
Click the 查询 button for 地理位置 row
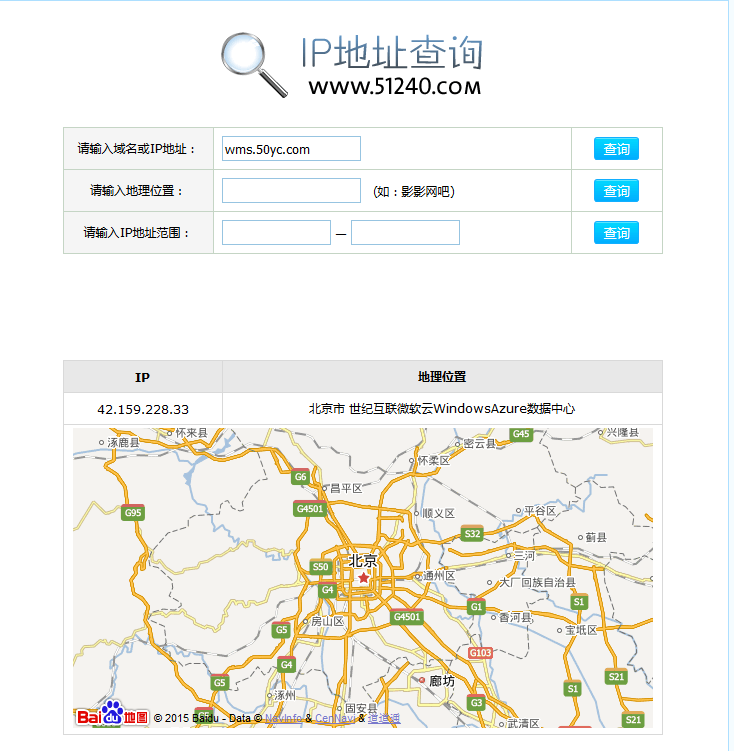pyautogui.click(x=616, y=191)
